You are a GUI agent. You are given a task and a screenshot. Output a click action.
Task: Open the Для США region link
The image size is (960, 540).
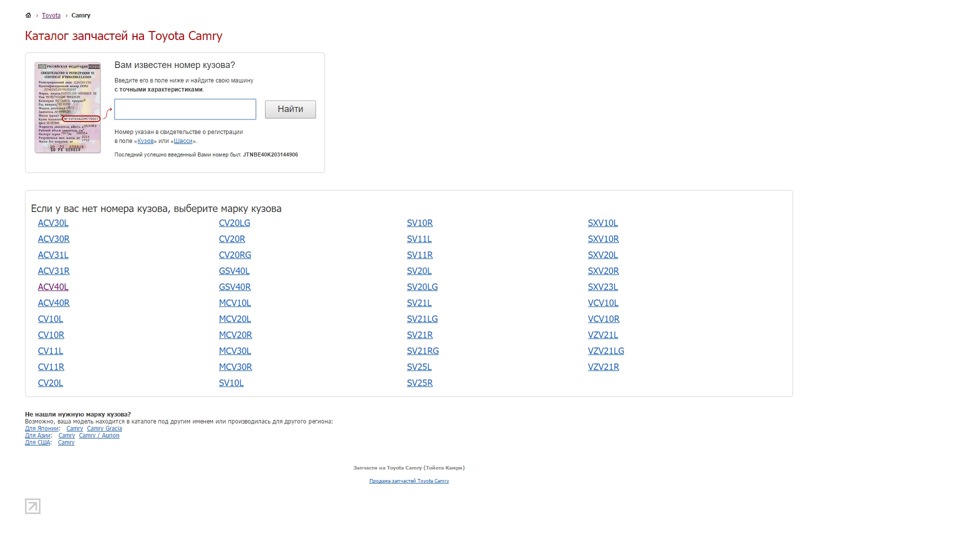tap(37, 443)
